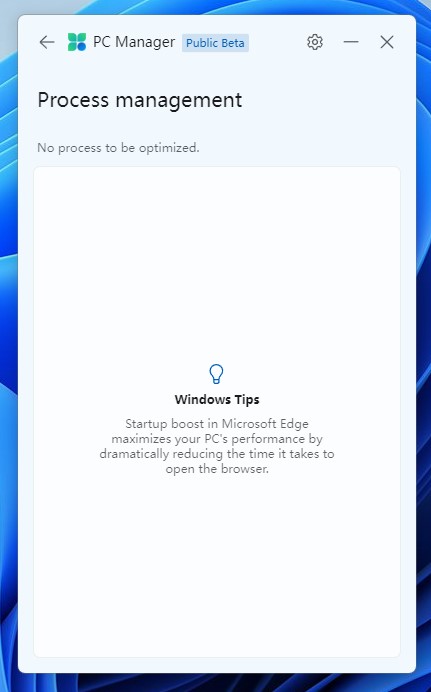
Task: Click the title bar between Public Beta and gear
Action: (277, 42)
